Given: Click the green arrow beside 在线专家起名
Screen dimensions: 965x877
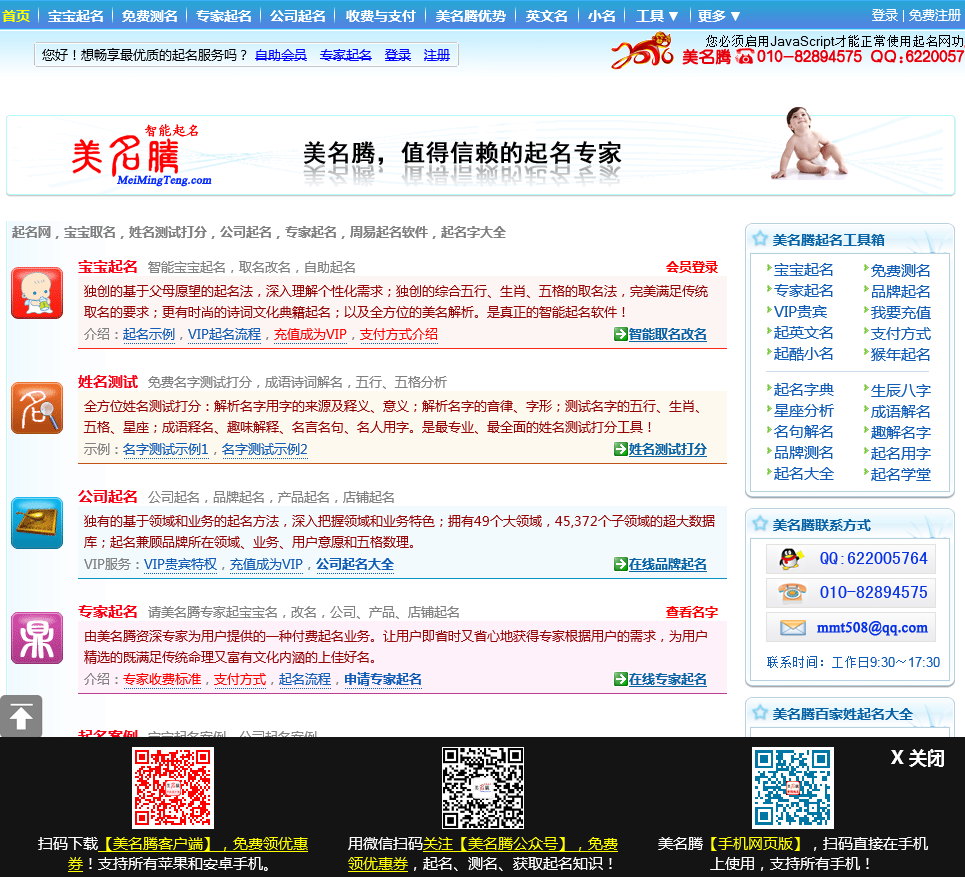Looking at the screenshot, I should 620,679.
